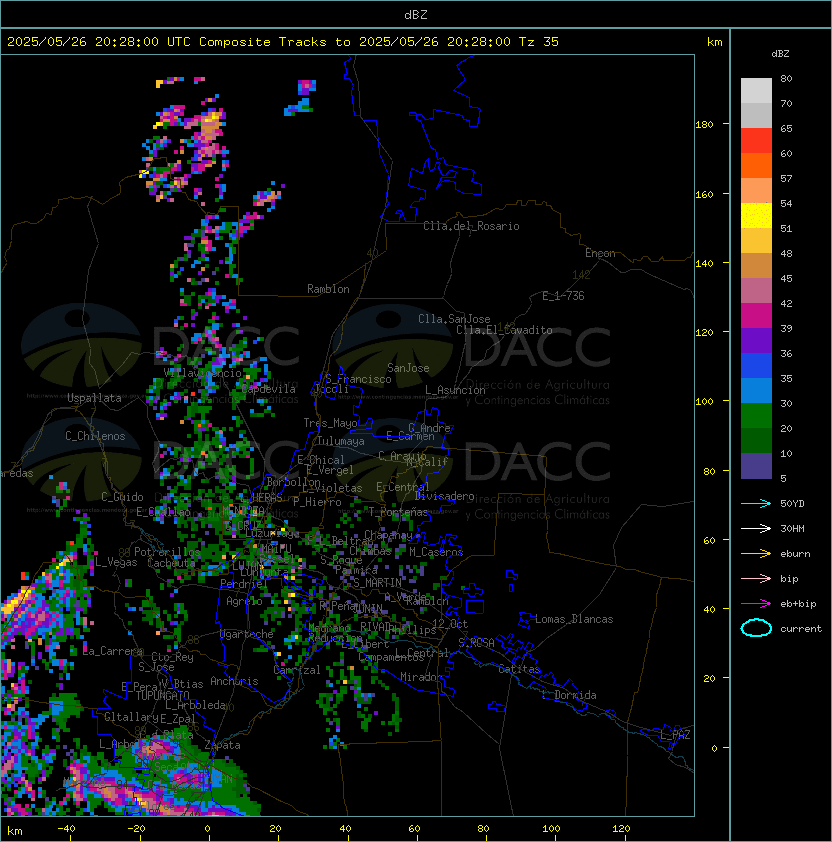Select the dark green 10-20 dBZ swatch
The image size is (832, 842).
[756, 440]
